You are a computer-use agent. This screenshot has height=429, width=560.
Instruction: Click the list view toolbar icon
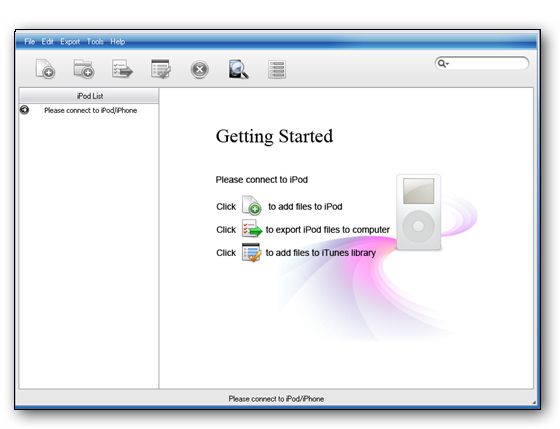coord(277,69)
